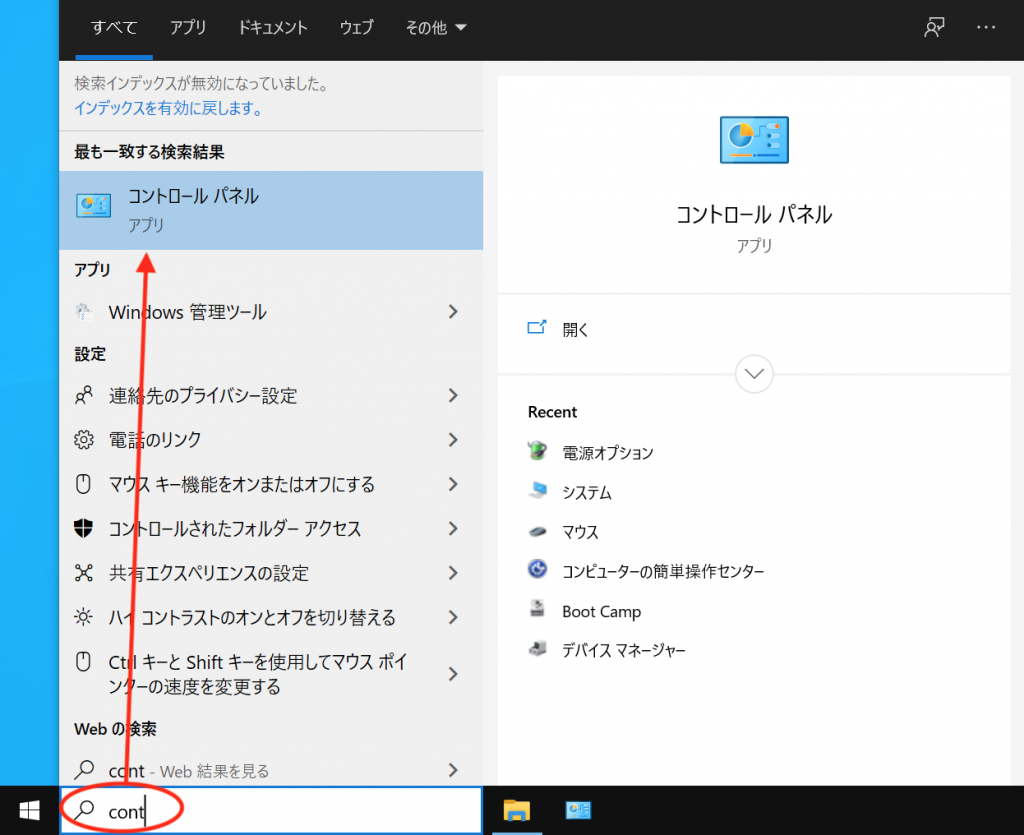This screenshot has height=835, width=1024.
Task: Open Boot Camp from Recent list
Action: pyautogui.click(x=601, y=611)
